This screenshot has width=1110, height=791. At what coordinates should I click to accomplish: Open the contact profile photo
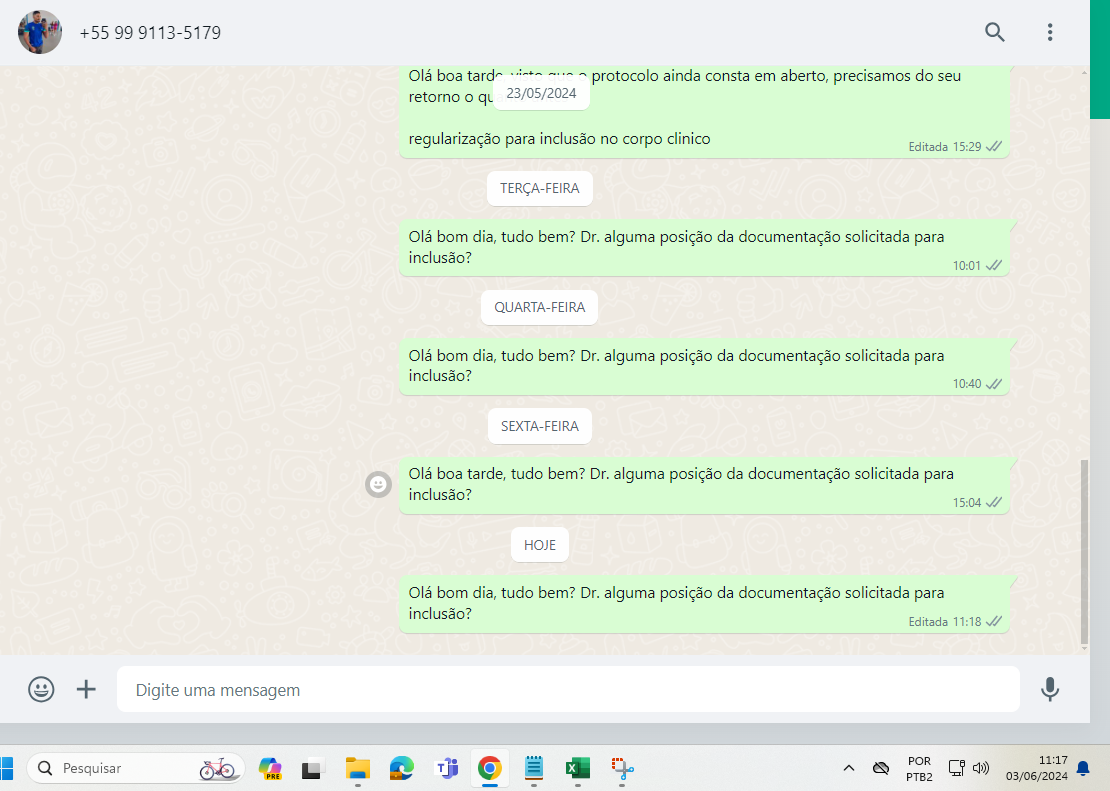(40, 33)
